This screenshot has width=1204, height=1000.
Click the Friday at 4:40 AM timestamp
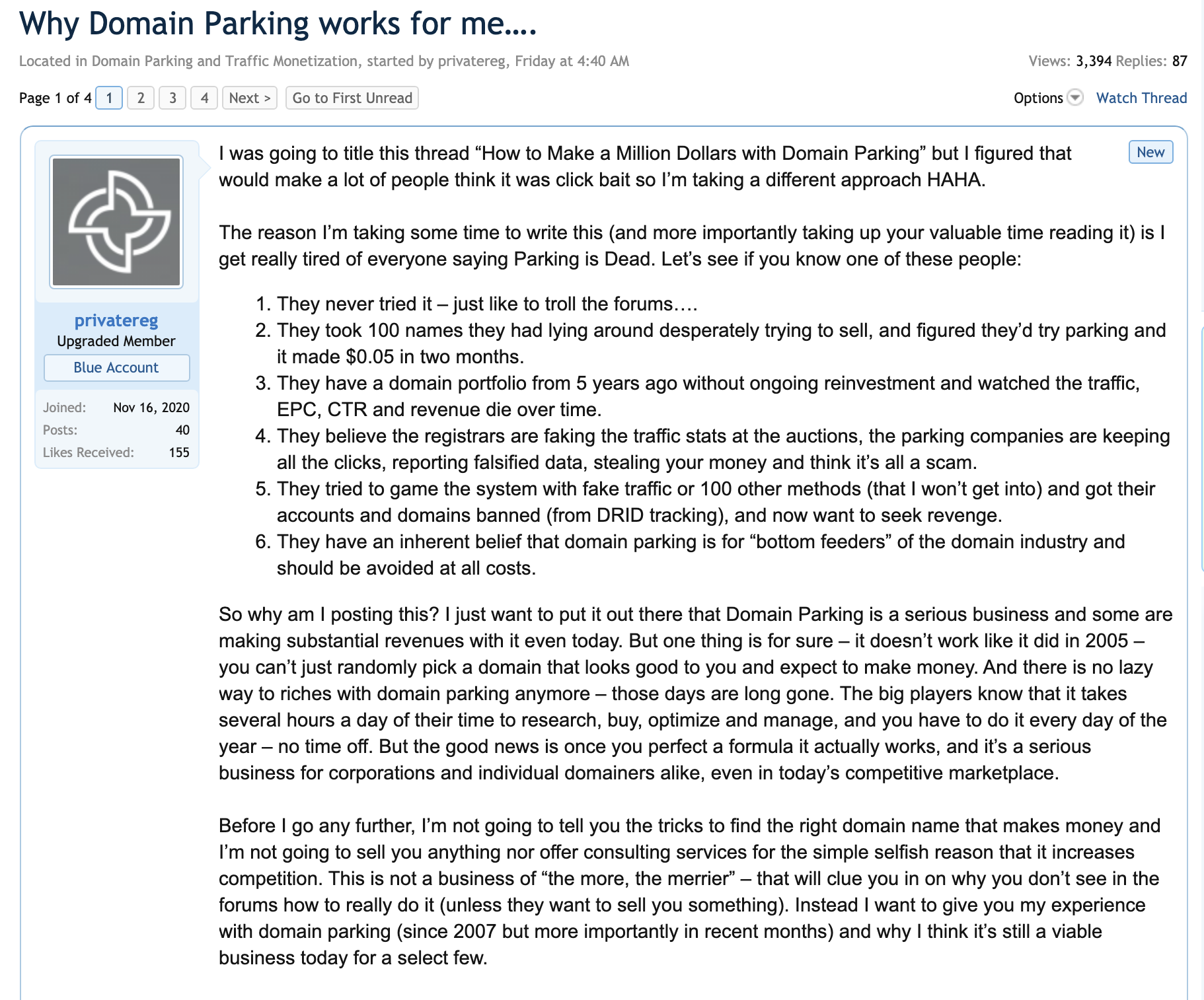[572, 61]
